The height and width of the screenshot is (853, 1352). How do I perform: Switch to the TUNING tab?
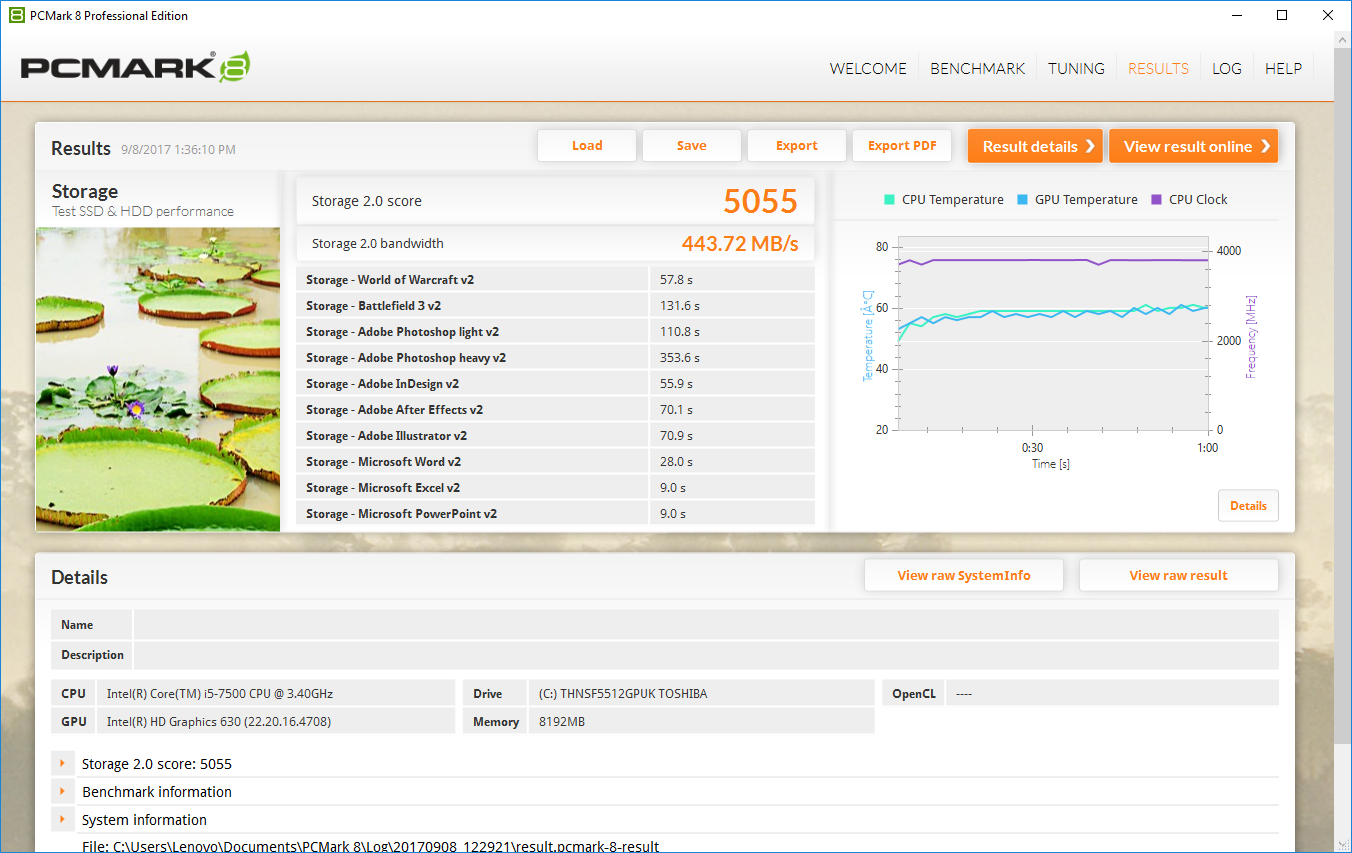(1076, 68)
